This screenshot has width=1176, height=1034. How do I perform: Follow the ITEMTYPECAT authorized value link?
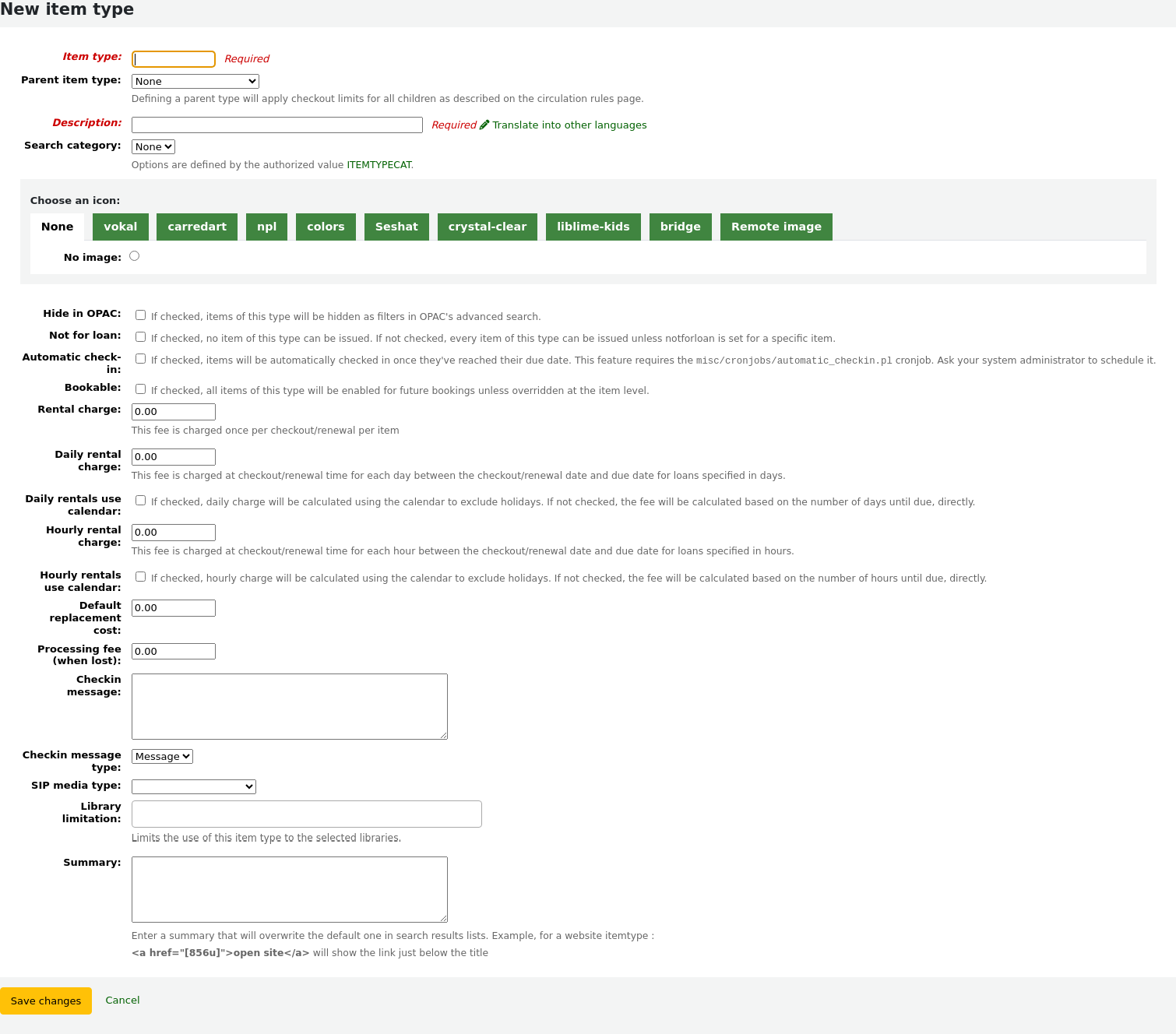point(379,164)
